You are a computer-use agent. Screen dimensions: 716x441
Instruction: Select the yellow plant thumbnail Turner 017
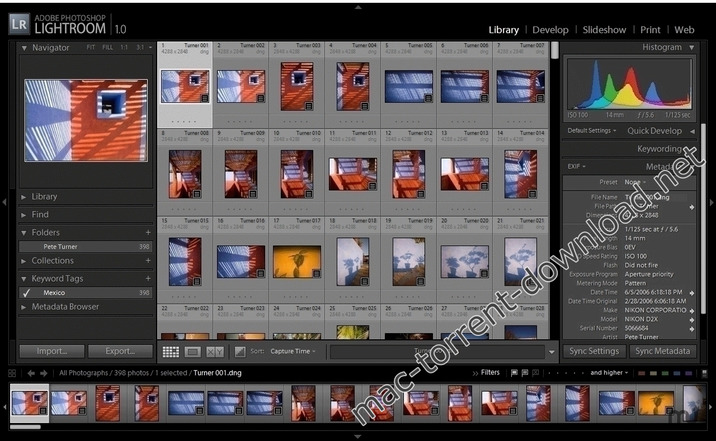pos(297,262)
